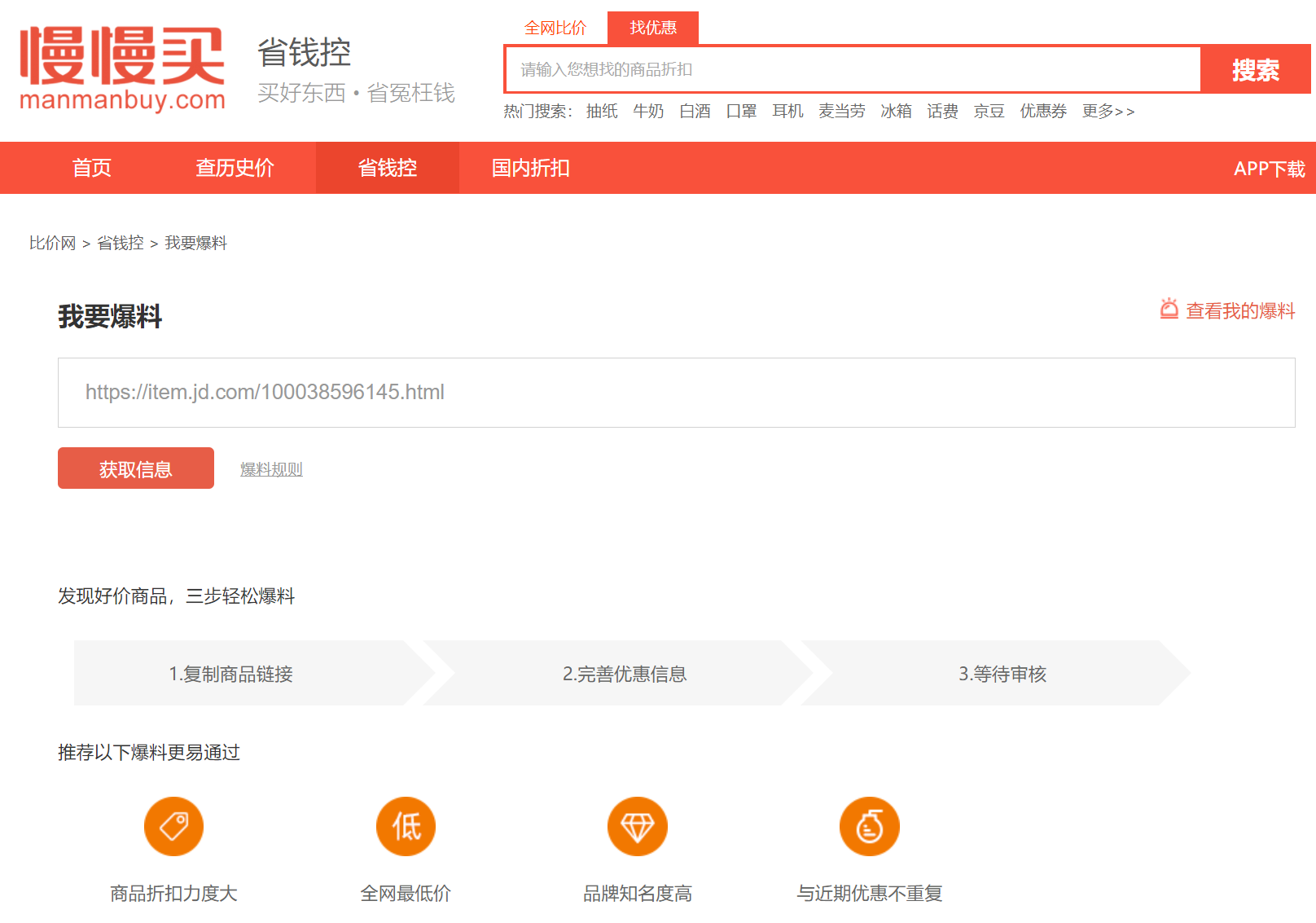Viewport: 1316px width, 923px height.
Task: Go to 首页 in the navigation bar
Action: [92, 168]
